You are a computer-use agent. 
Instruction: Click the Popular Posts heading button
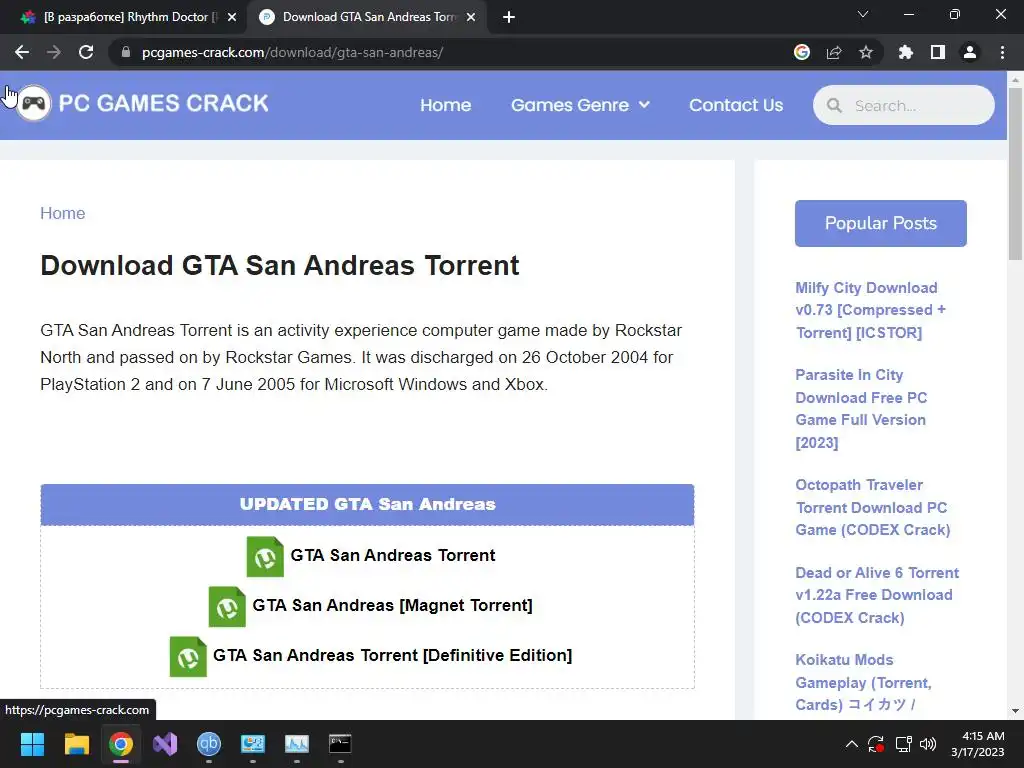(x=880, y=223)
